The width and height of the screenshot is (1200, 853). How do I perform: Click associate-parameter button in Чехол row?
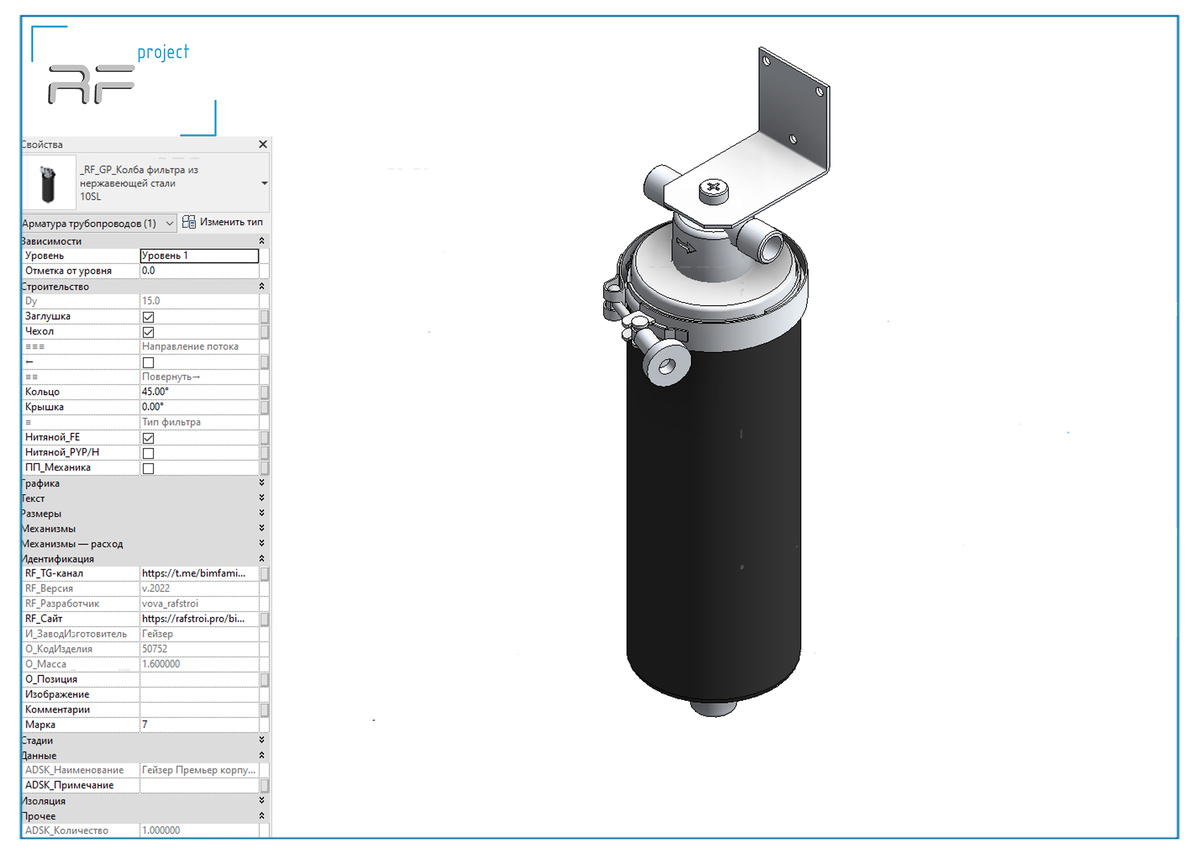(x=264, y=332)
